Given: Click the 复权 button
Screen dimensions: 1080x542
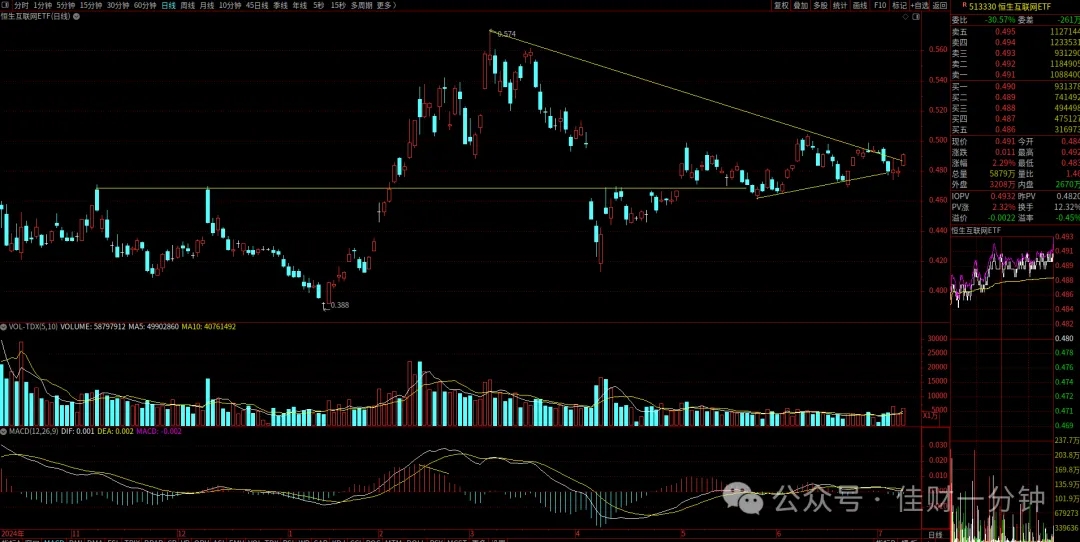Looking at the screenshot, I should (780, 5).
